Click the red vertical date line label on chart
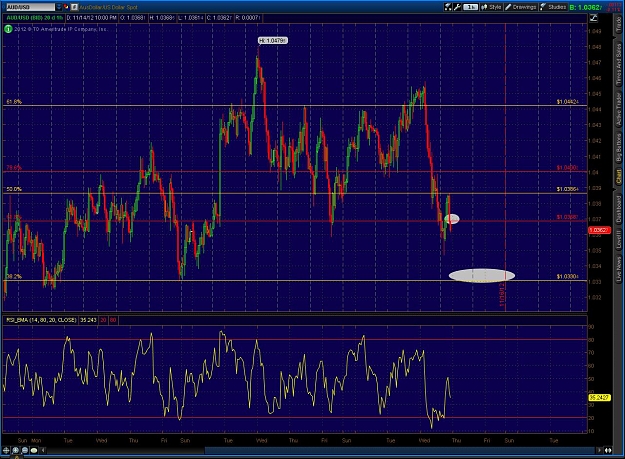The image size is (625, 459). (502, 295)
